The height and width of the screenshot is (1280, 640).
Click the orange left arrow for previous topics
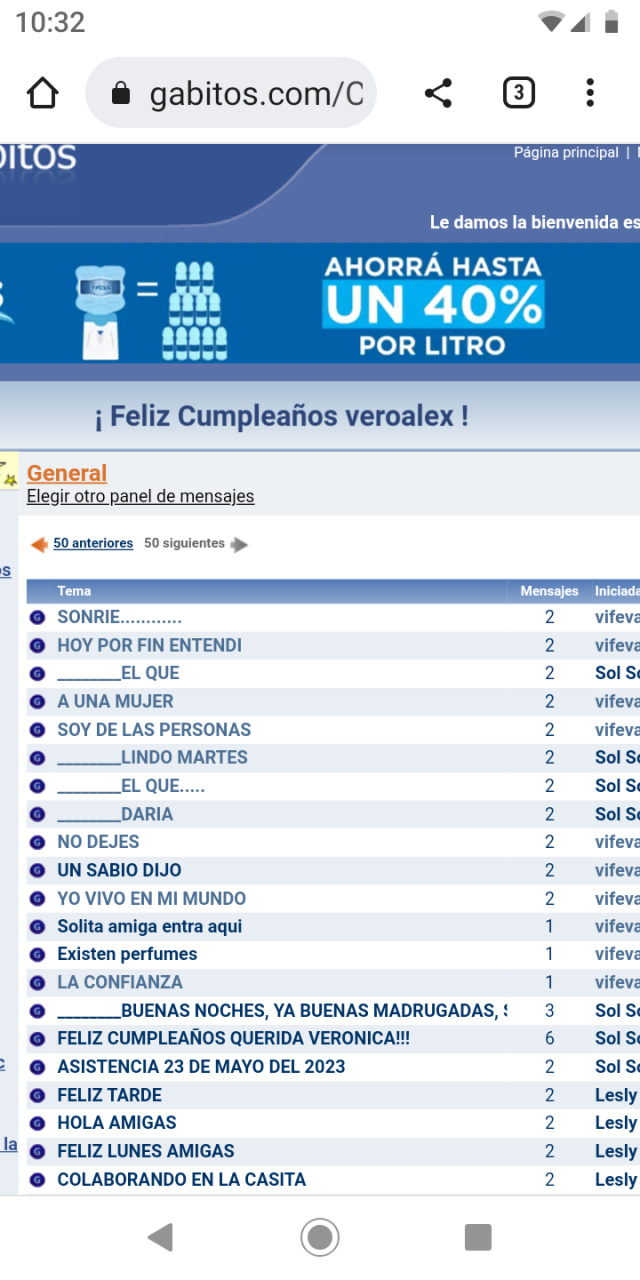(x=39, y=544)
